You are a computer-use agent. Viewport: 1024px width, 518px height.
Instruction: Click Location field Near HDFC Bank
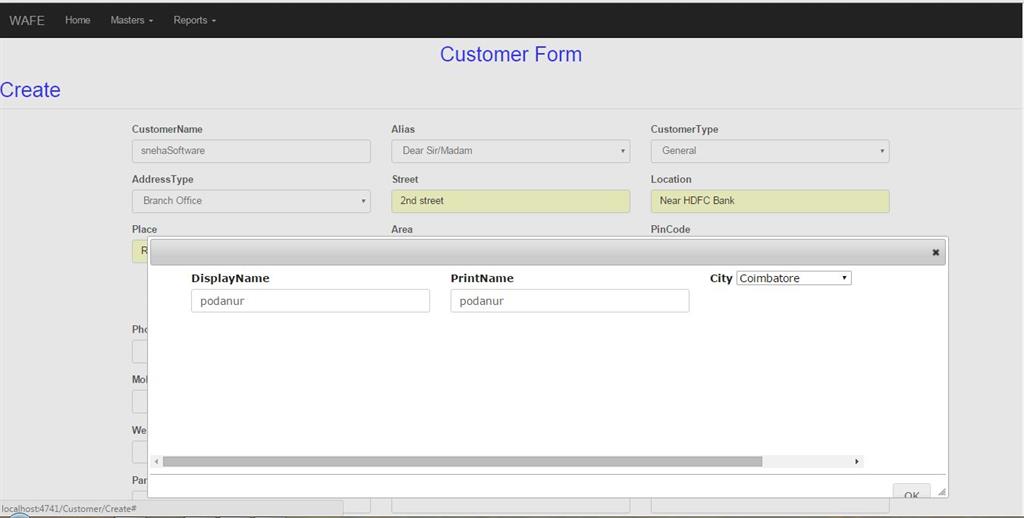tap(770, 201)
